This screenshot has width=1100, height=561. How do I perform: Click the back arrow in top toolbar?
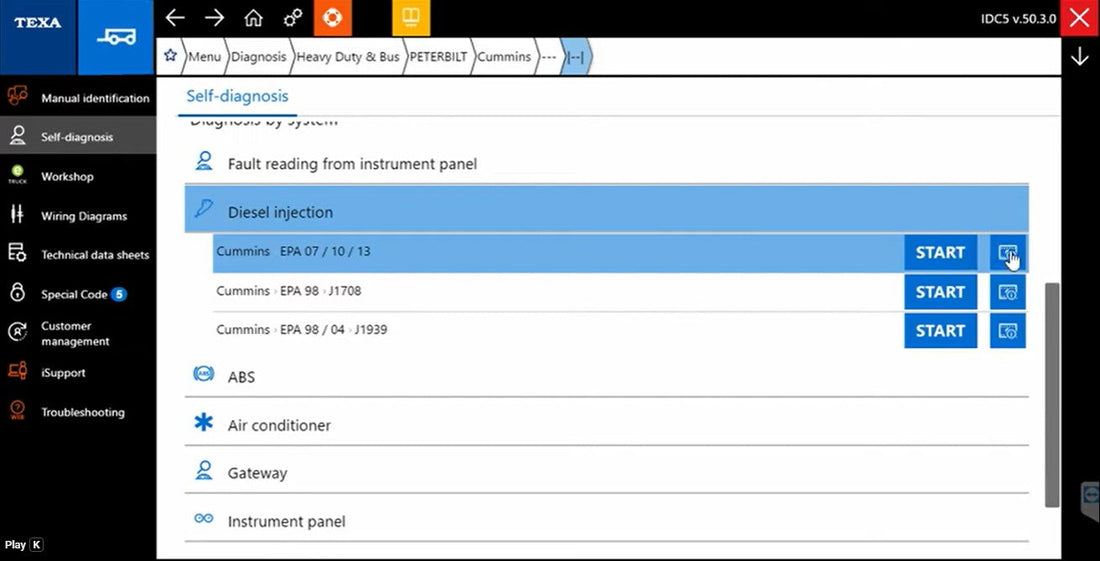coord(176,18)
